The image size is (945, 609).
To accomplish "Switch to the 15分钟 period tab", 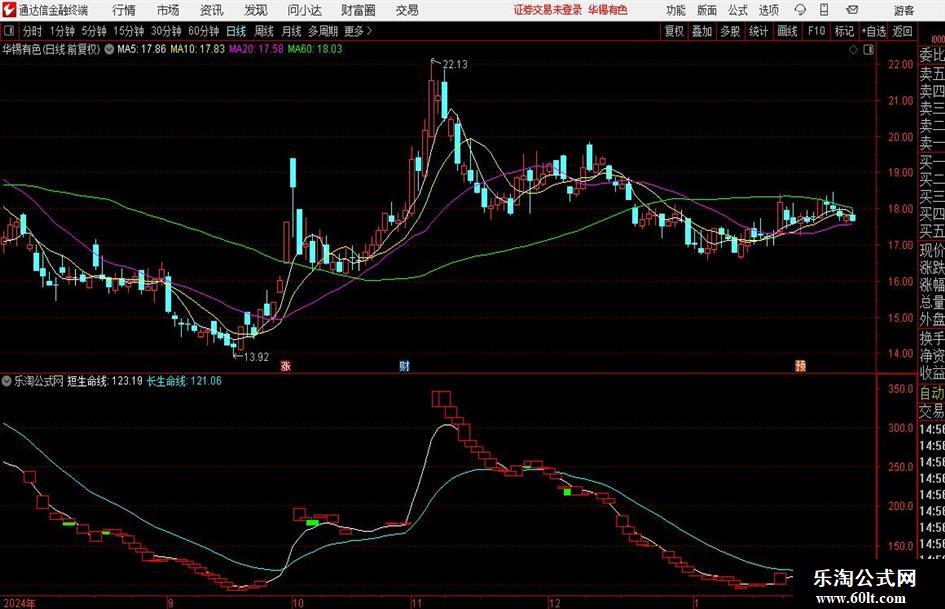I will [128, 31].
